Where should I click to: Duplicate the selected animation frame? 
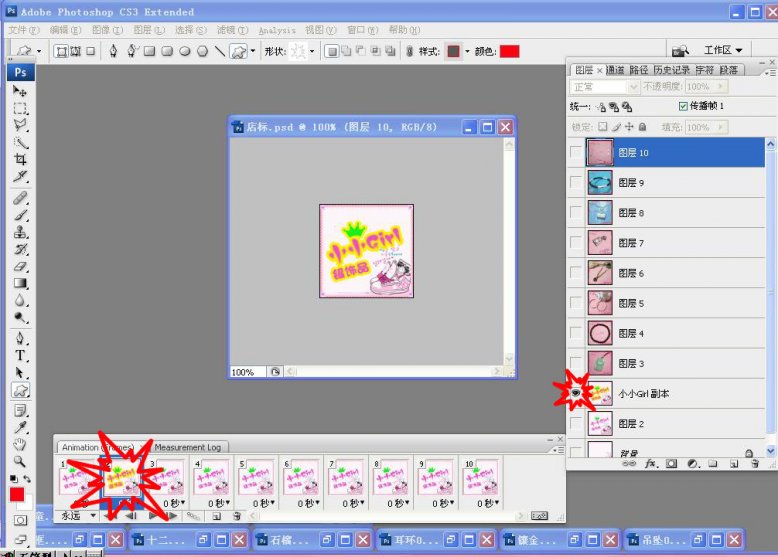point(217,516)
